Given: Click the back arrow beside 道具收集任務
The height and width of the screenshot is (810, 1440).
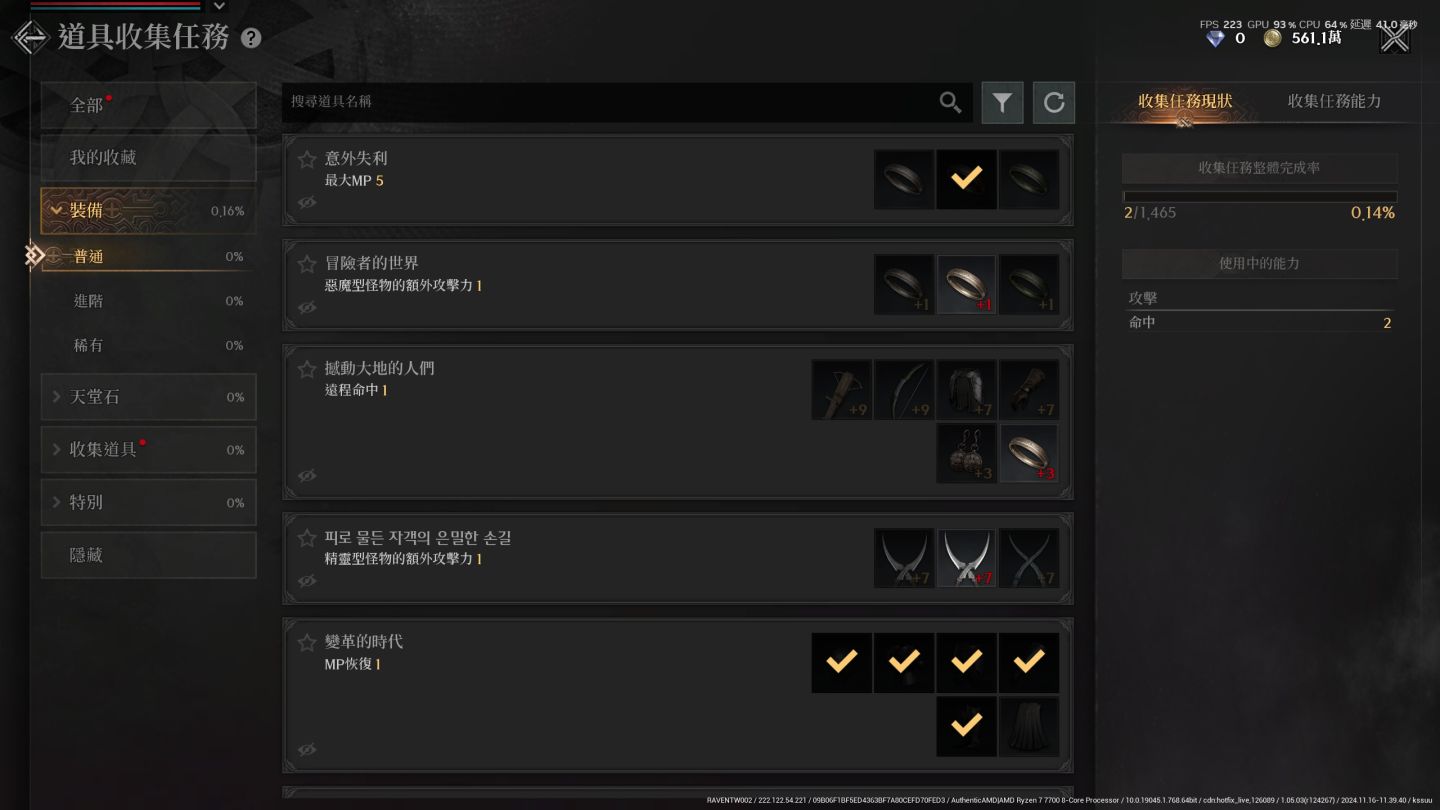Looking at the screenshot, I should (31, 38).
